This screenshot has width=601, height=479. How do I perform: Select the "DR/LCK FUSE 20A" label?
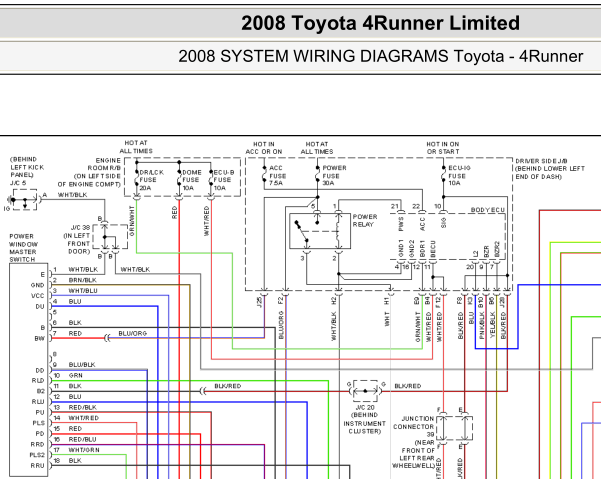pyautogui.click(x=151, y=180)
